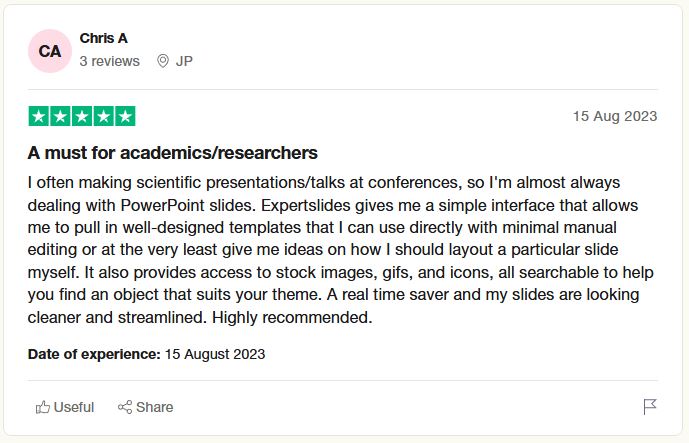Click the fifth green rating star

(125, 116)
